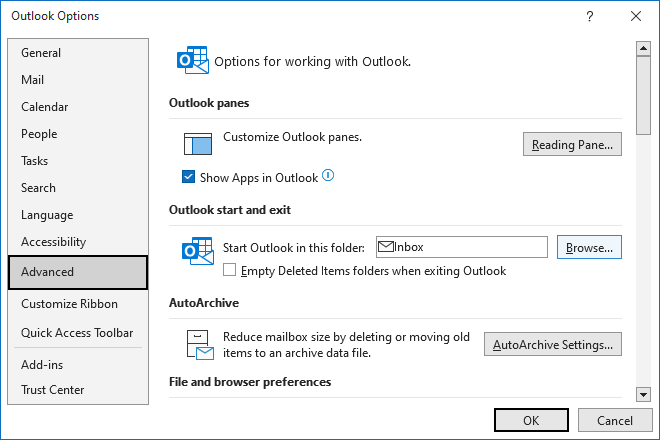The width and height of the screenshot is (660, 440).
Task: Open AutoArchive Settings dialog
Action: point(552,345)
